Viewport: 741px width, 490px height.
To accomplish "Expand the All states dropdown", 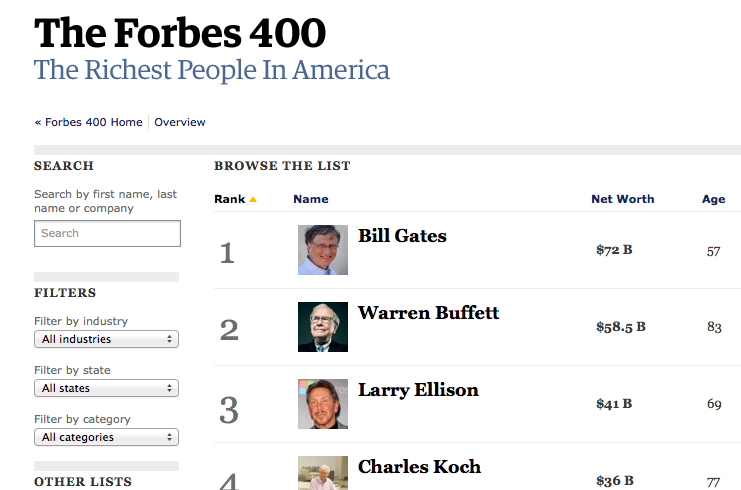I will [107, 388].
